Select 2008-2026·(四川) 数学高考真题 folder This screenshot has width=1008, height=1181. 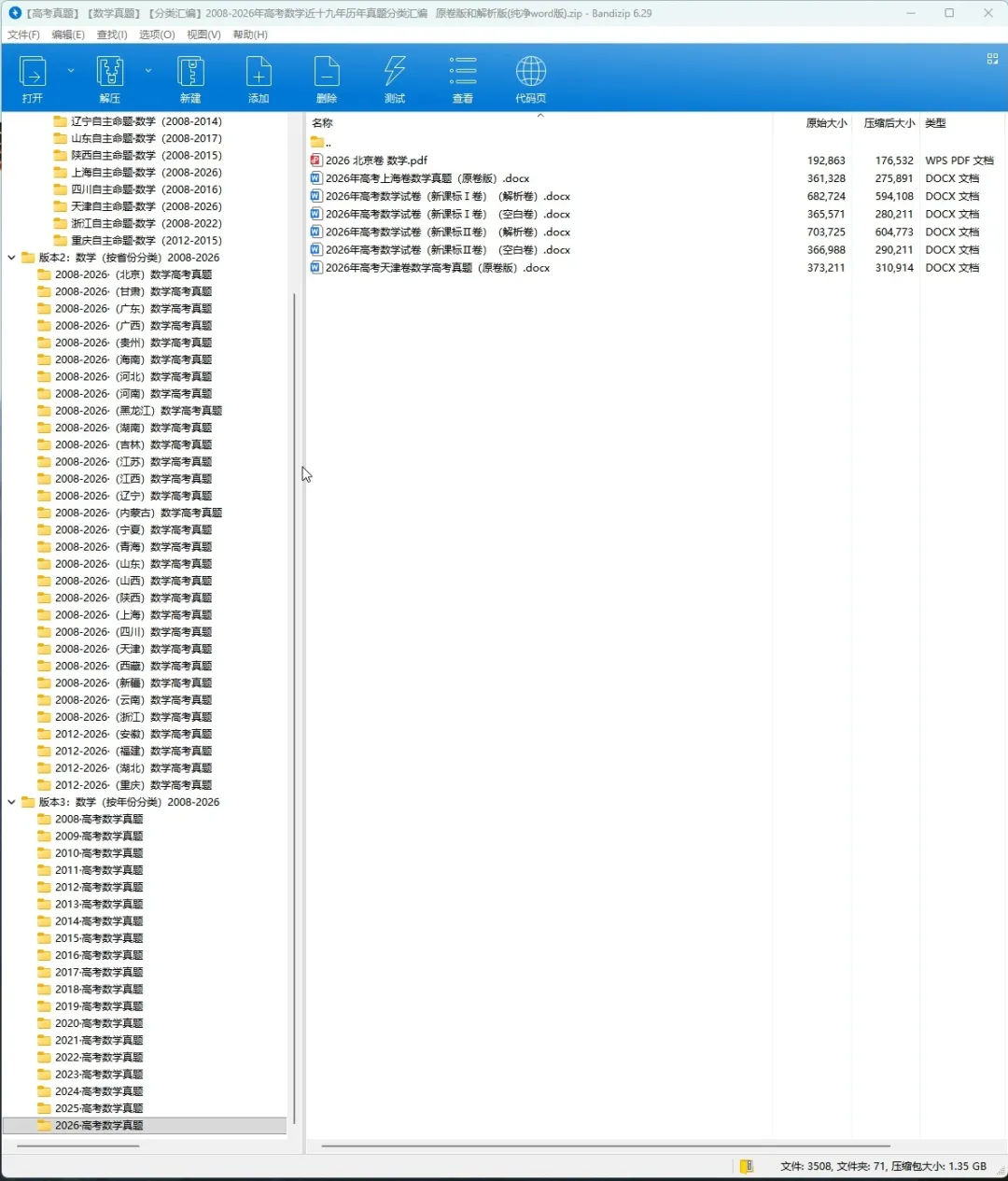click(x=133, y=632)
